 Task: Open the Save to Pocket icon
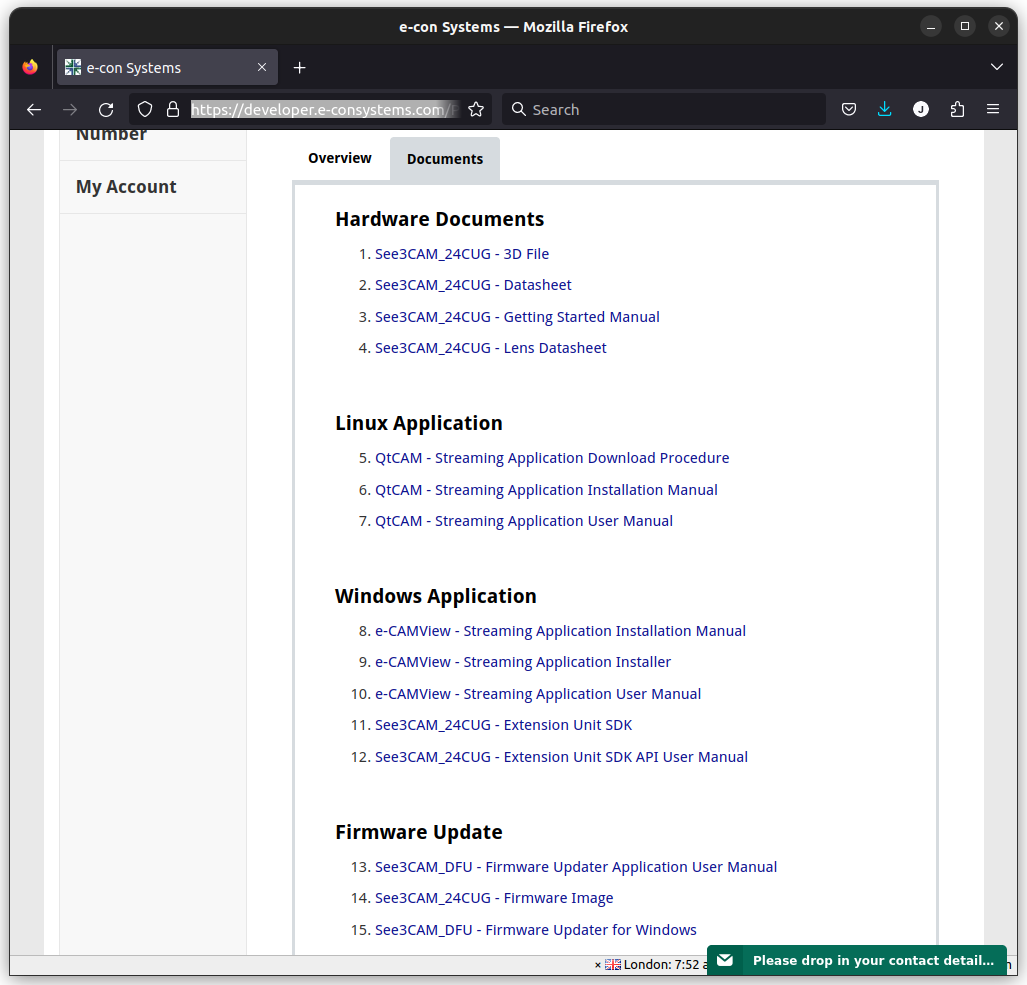849,109
